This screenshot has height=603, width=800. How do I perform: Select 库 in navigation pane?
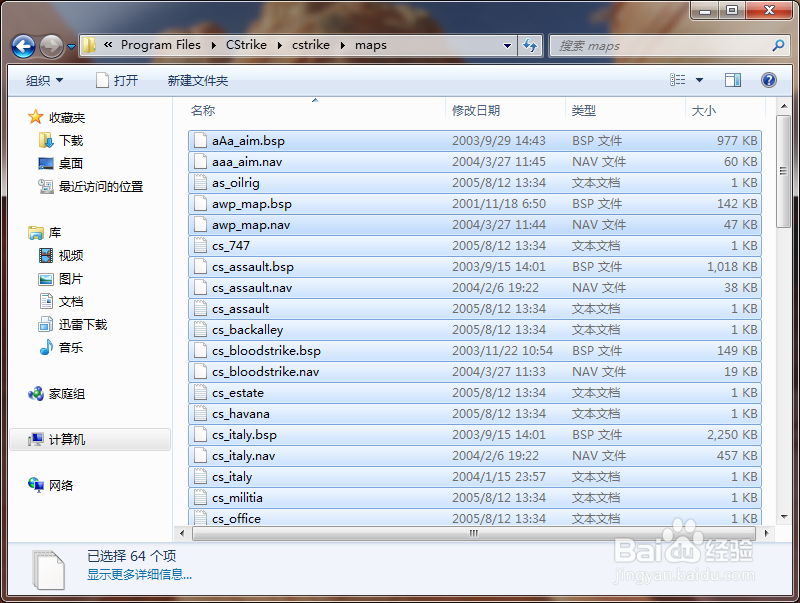click(x=55, y=233)
